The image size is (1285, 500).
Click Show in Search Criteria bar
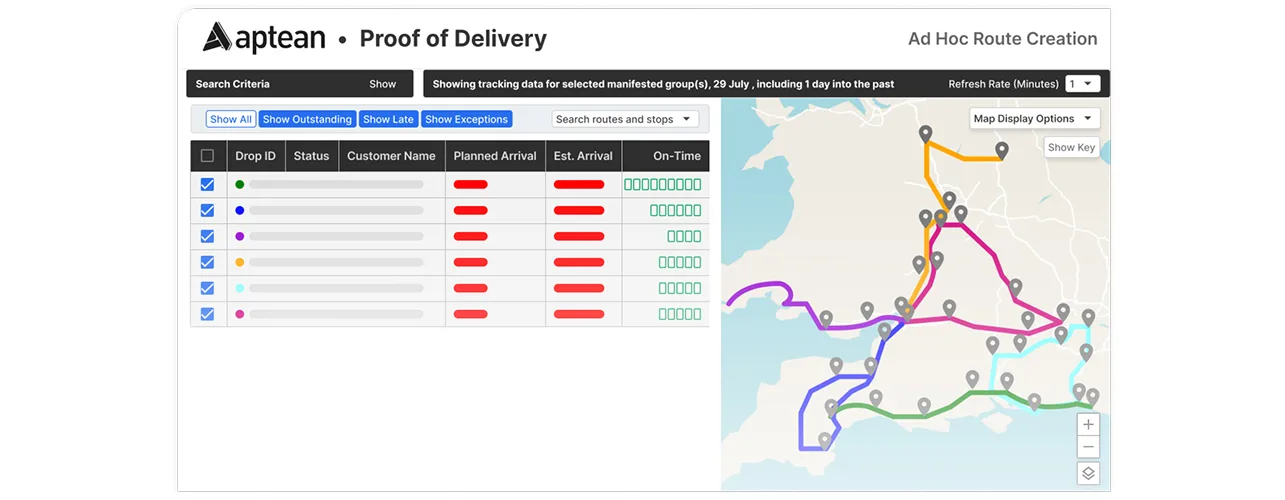[383, 84]
